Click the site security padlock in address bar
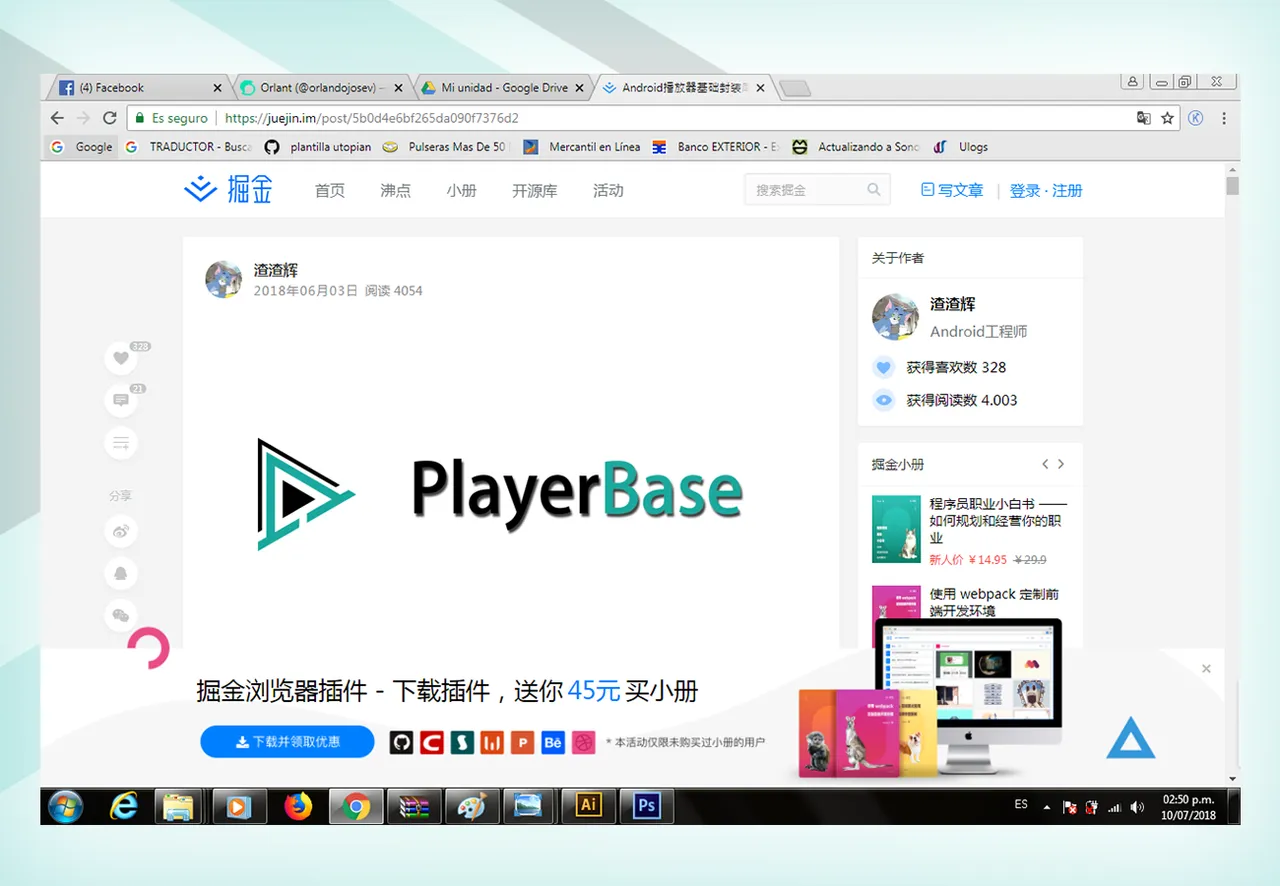Screen dimensions: 1280x886 tap(139, 118)
